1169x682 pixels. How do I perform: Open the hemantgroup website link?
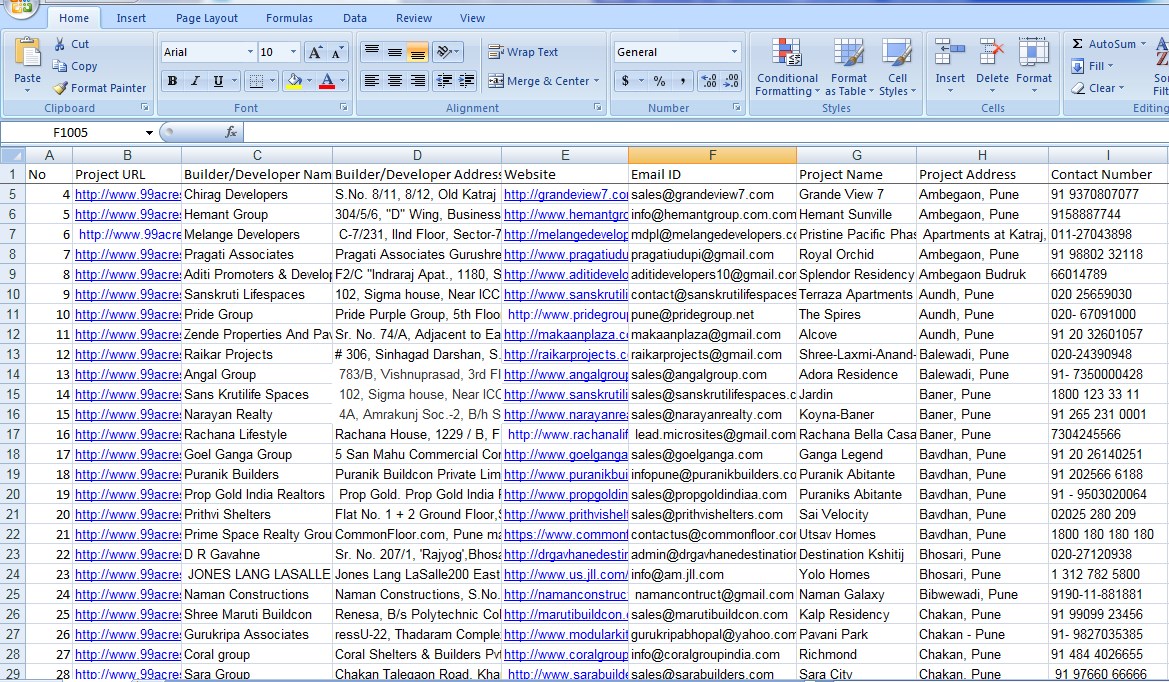pyautogui.click(x=566, y=215)
